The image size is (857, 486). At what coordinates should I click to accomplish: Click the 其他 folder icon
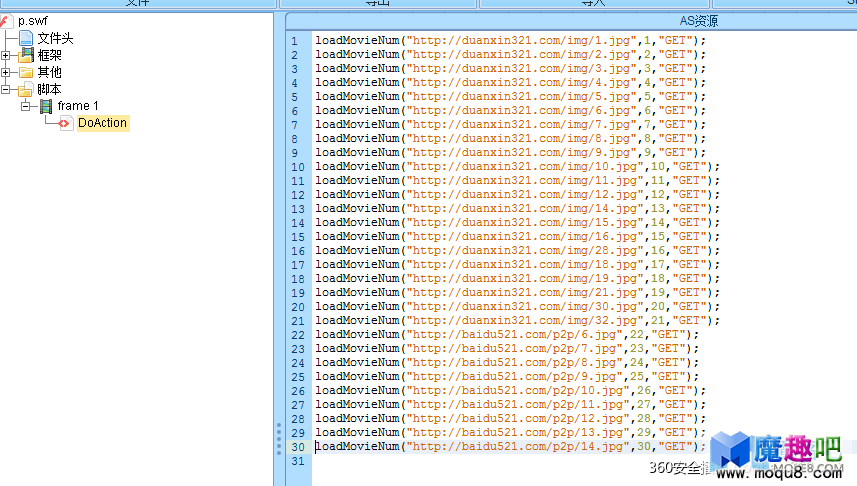click(x=26, y=72)
